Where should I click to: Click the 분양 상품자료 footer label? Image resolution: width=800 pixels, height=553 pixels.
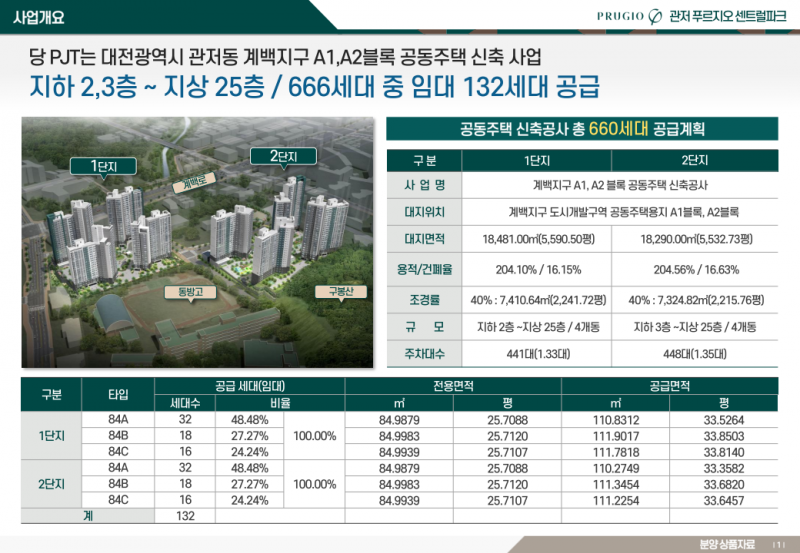(730, 544)
